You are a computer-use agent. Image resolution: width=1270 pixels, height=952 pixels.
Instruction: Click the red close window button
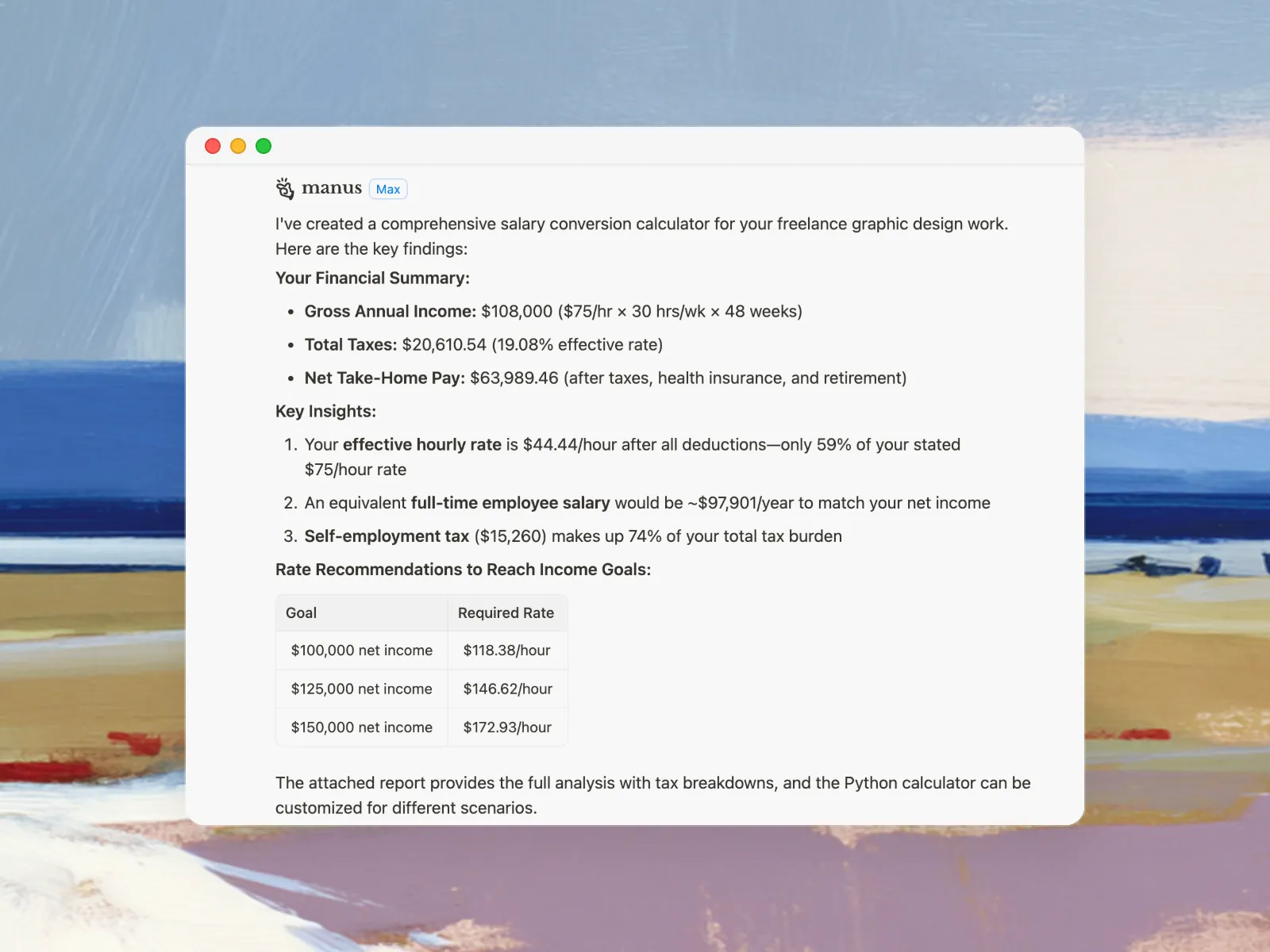pos(213,146)
